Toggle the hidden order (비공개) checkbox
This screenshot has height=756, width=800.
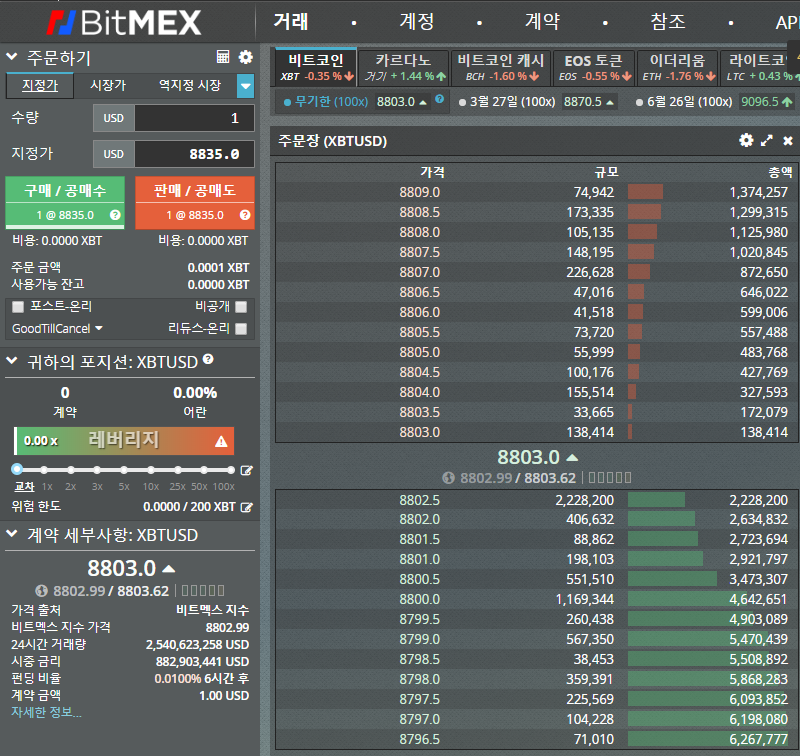[x=241, y=307]
